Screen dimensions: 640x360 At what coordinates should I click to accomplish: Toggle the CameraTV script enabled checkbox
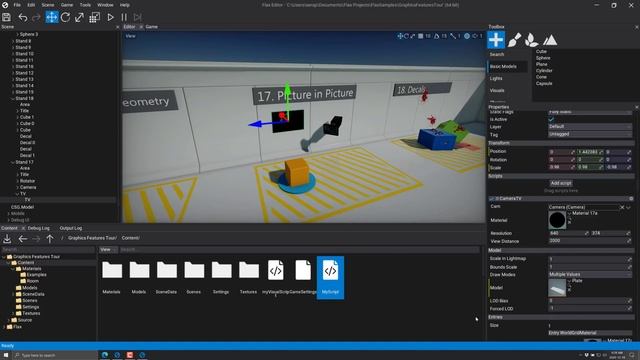coord(492,198)
